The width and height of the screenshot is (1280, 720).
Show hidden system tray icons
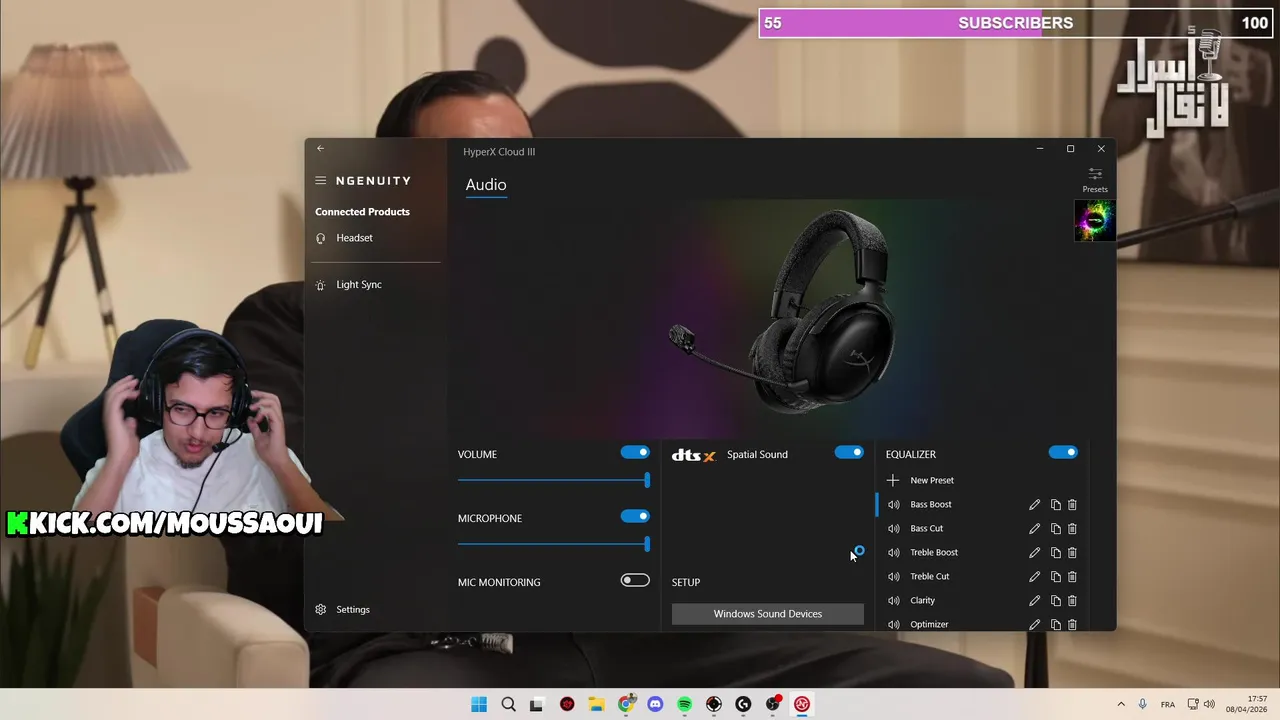pyautogui.click(x=1121, y=704)
